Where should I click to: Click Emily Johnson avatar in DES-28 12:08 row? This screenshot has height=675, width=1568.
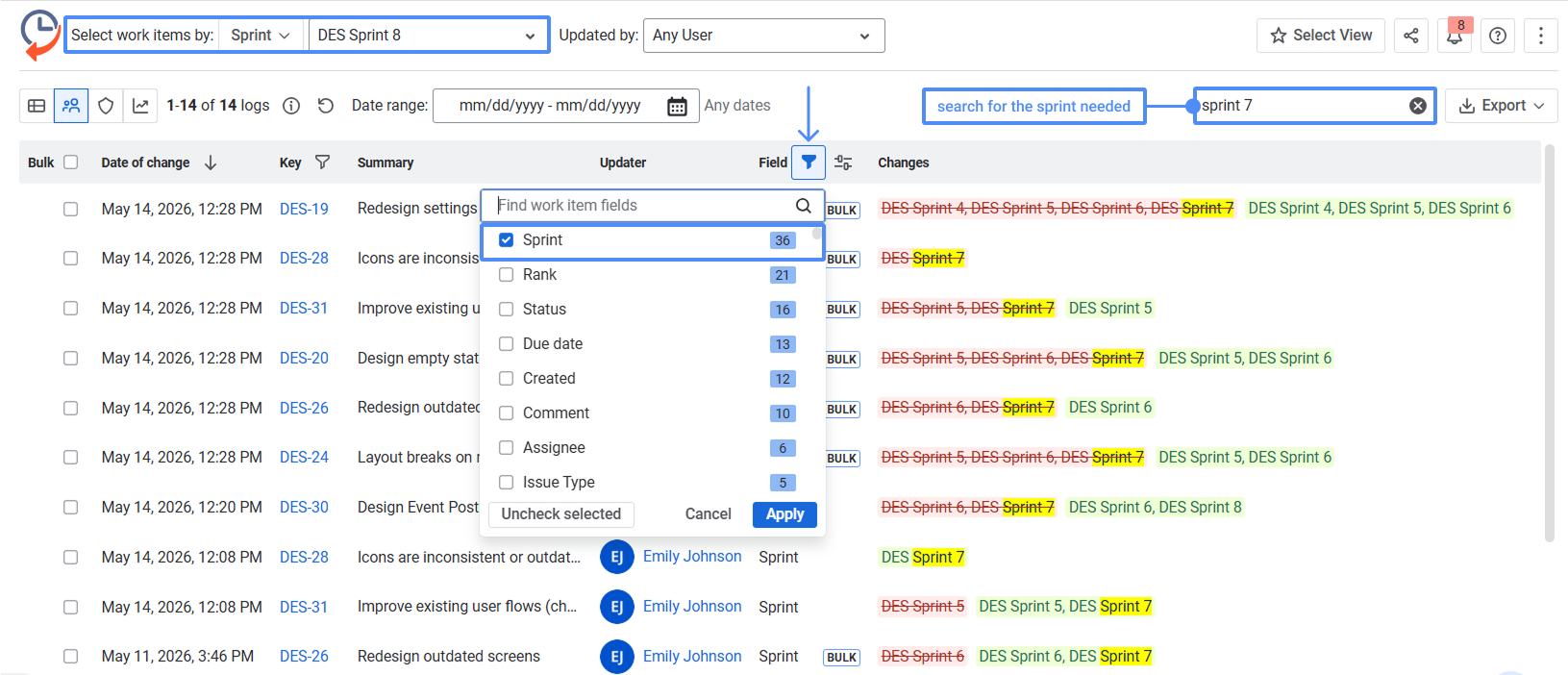click(x=617, y=557)
